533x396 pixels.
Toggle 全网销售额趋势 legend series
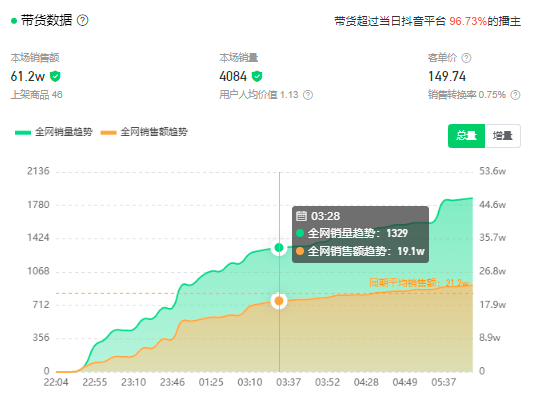144,132
